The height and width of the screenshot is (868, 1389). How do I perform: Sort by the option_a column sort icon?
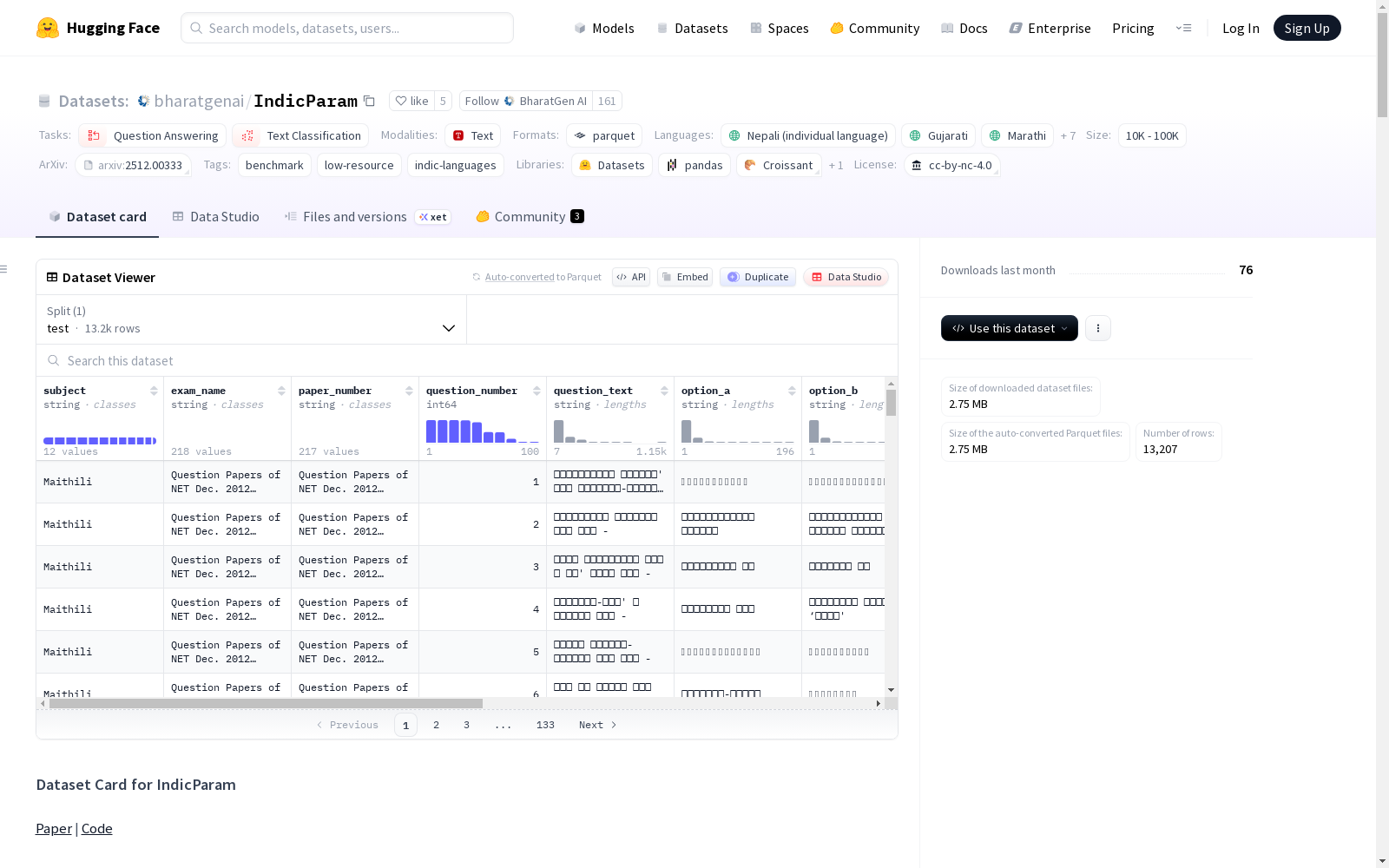click(x=792, y=391)
